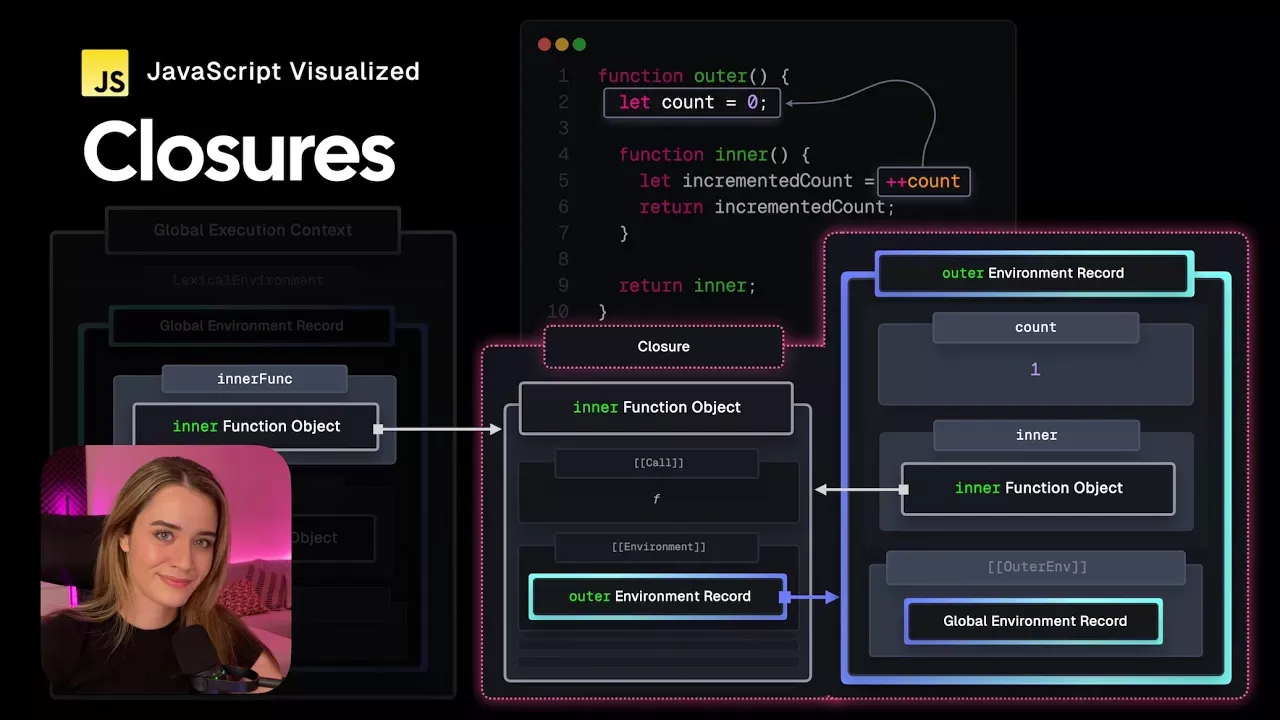Click inner Function Object under innerFunc
This screenshot has width=1280, height=720.
coord(256,426)
